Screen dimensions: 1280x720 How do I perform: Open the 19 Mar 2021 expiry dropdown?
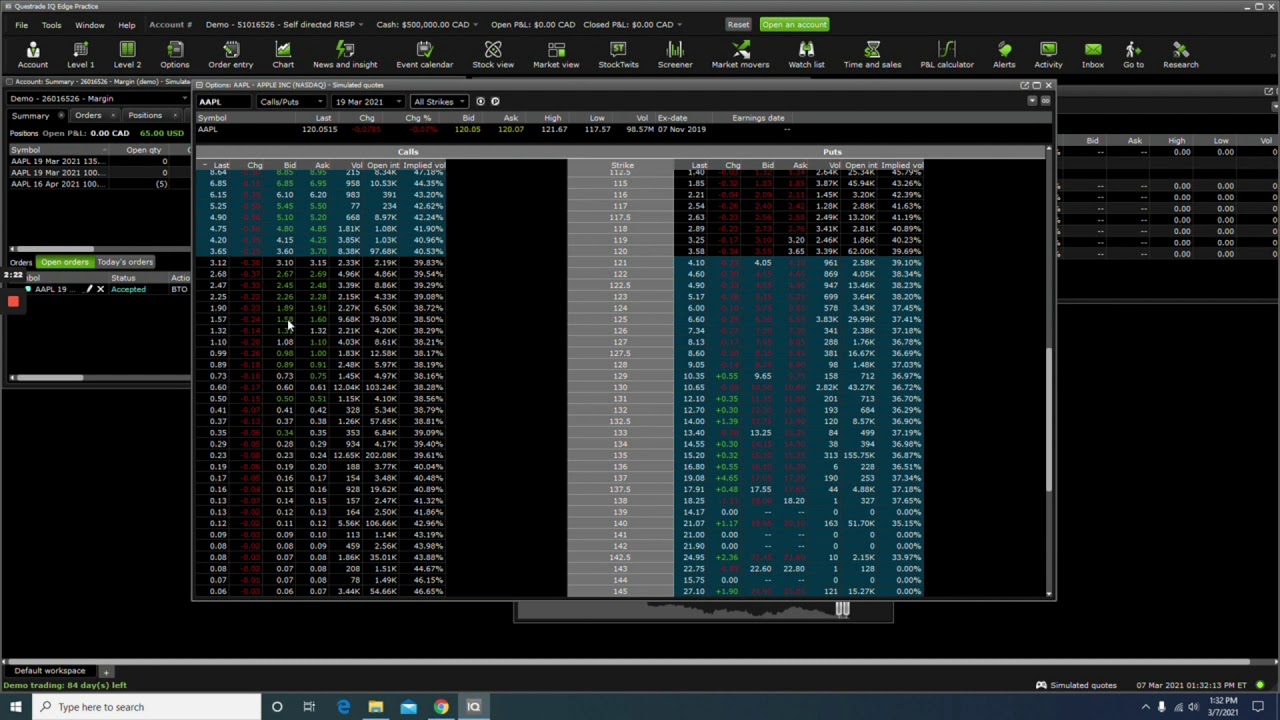click(368, 102)
